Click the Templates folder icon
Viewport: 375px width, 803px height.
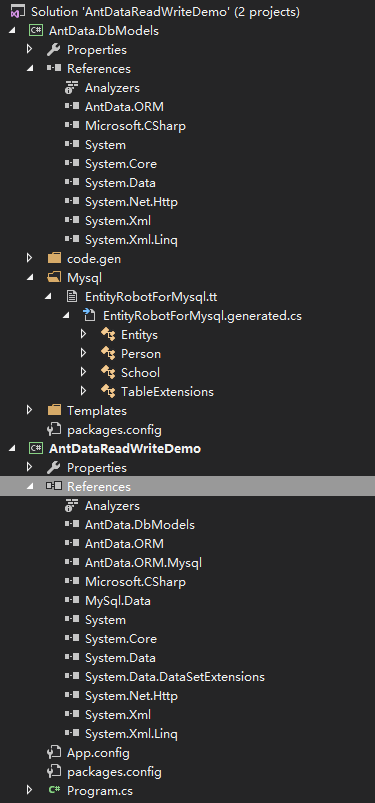pyautogui.click(x=54, y=410)
